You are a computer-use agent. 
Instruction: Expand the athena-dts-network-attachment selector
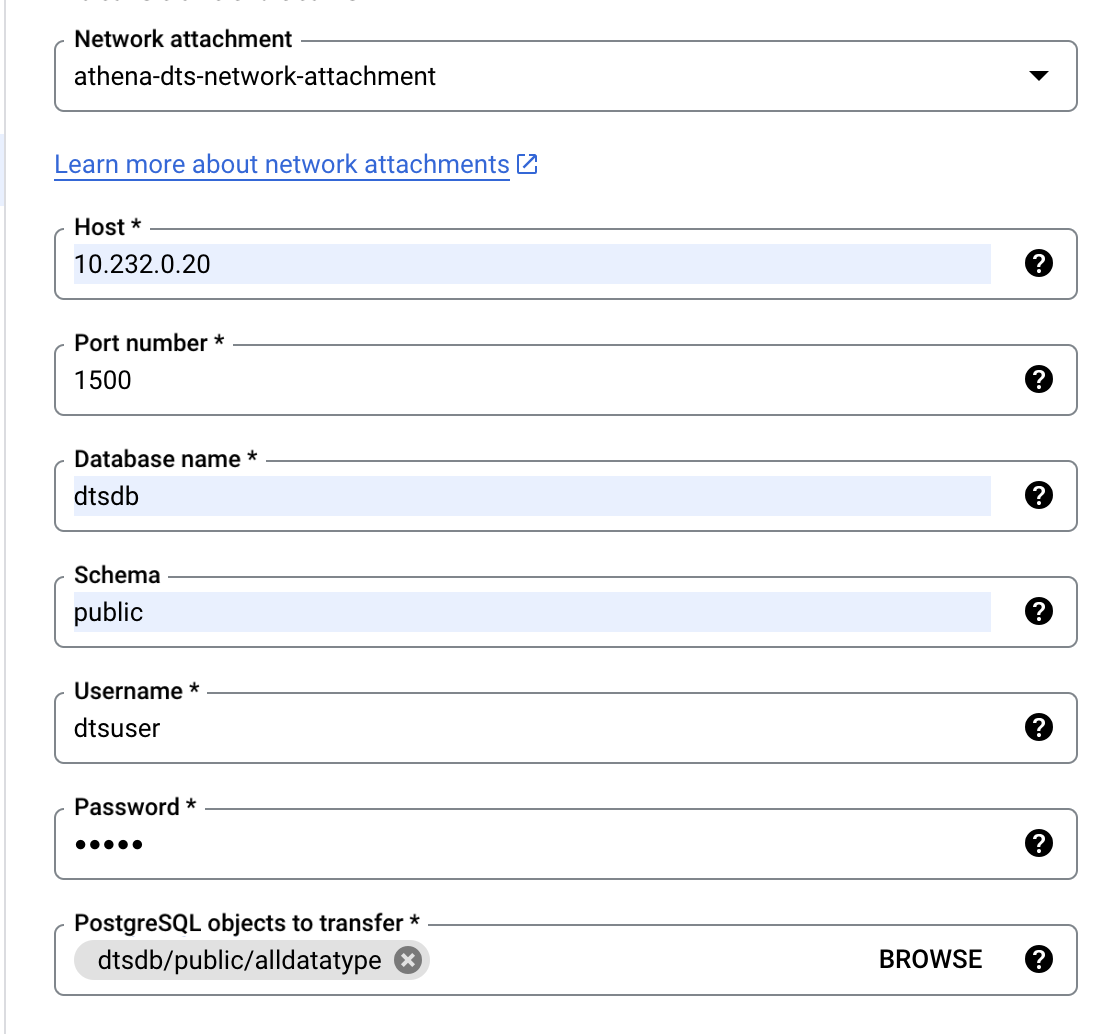pos(1038,75)
